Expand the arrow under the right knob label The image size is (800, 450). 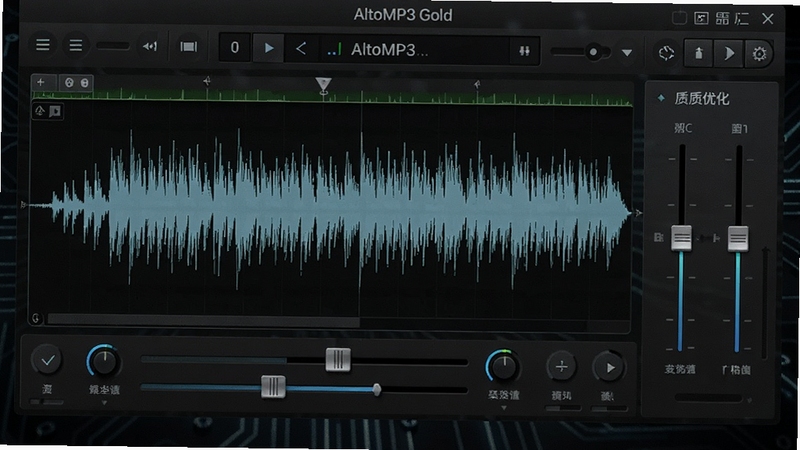(x=504, y=408)
